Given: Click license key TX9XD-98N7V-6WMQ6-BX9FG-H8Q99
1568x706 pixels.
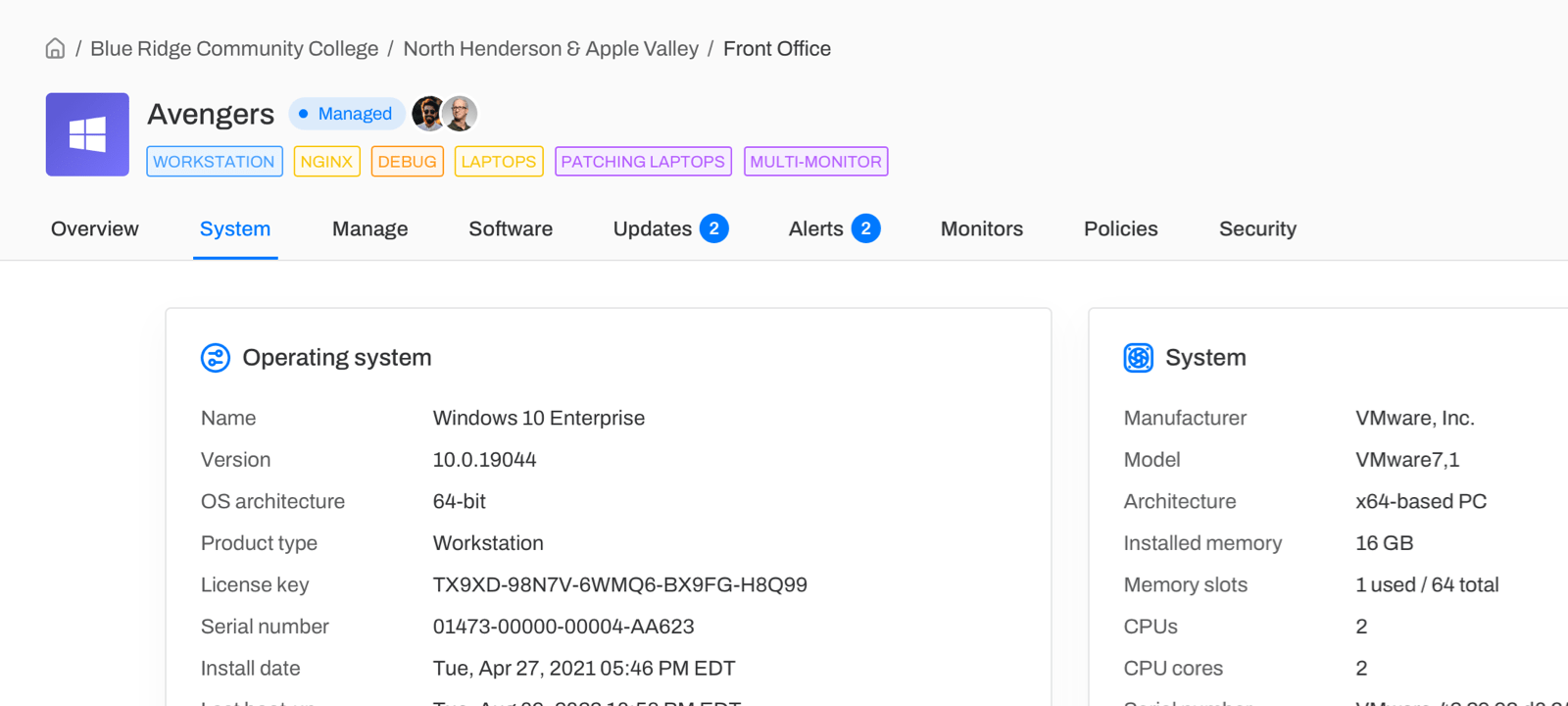Looking at the screenshot, I should point(620,585).
